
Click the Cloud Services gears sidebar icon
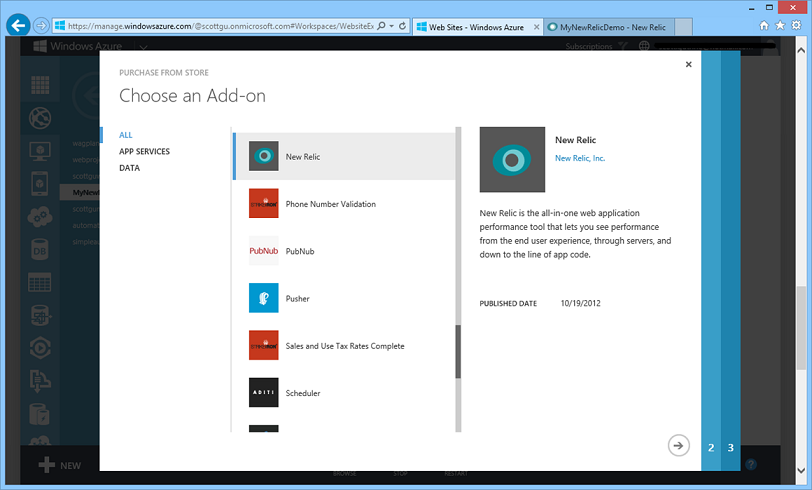[40, 217]
